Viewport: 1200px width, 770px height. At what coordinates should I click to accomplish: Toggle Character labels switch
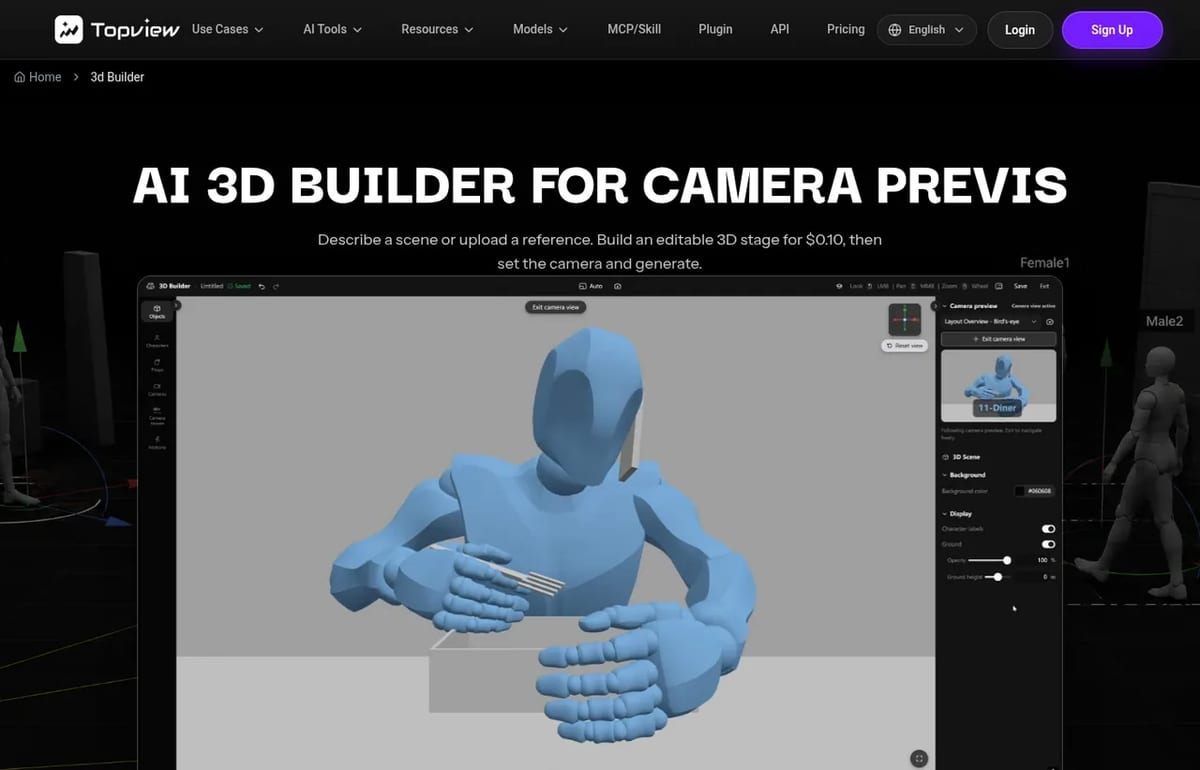1048,529
